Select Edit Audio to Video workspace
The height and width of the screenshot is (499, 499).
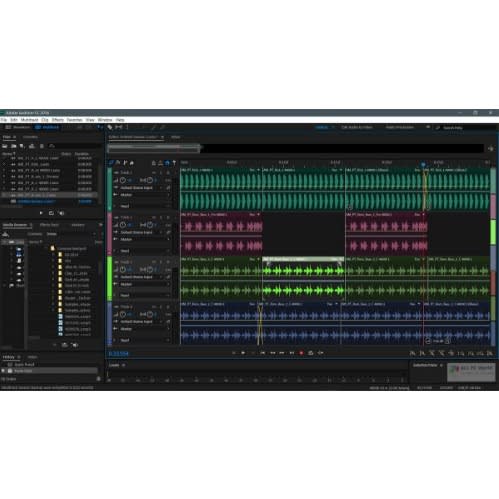357,127
